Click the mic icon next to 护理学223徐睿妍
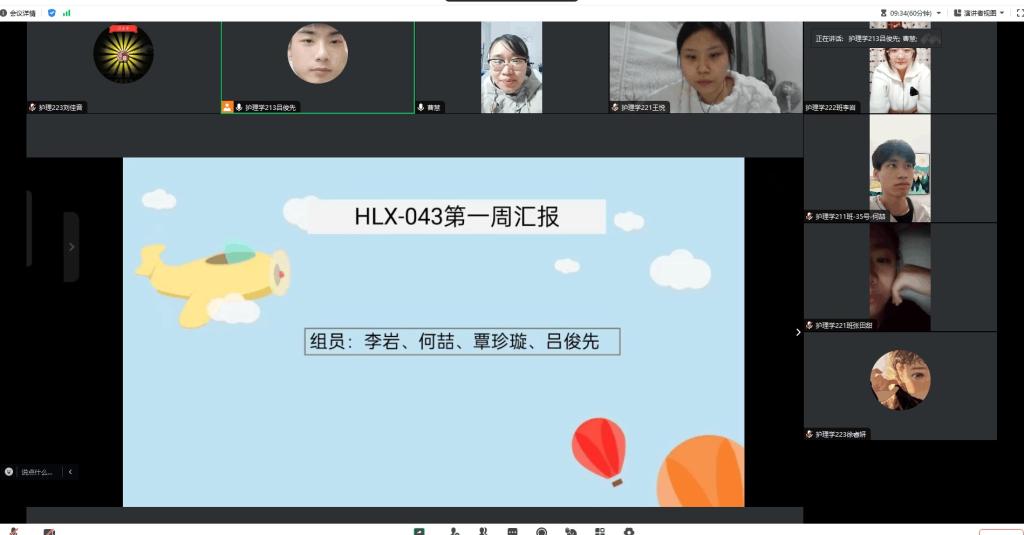Screen dimensions: 1024x535 point(810,434)
